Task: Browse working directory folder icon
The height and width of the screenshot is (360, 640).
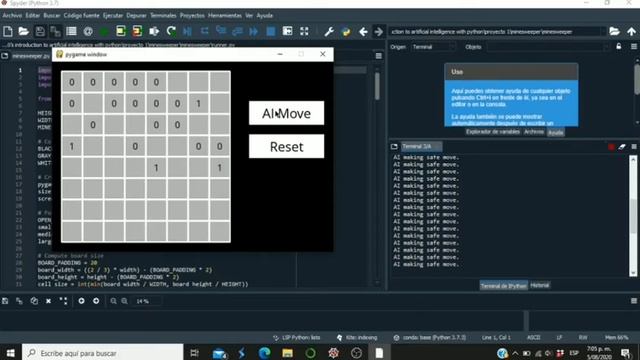Action: coord(614,31)
